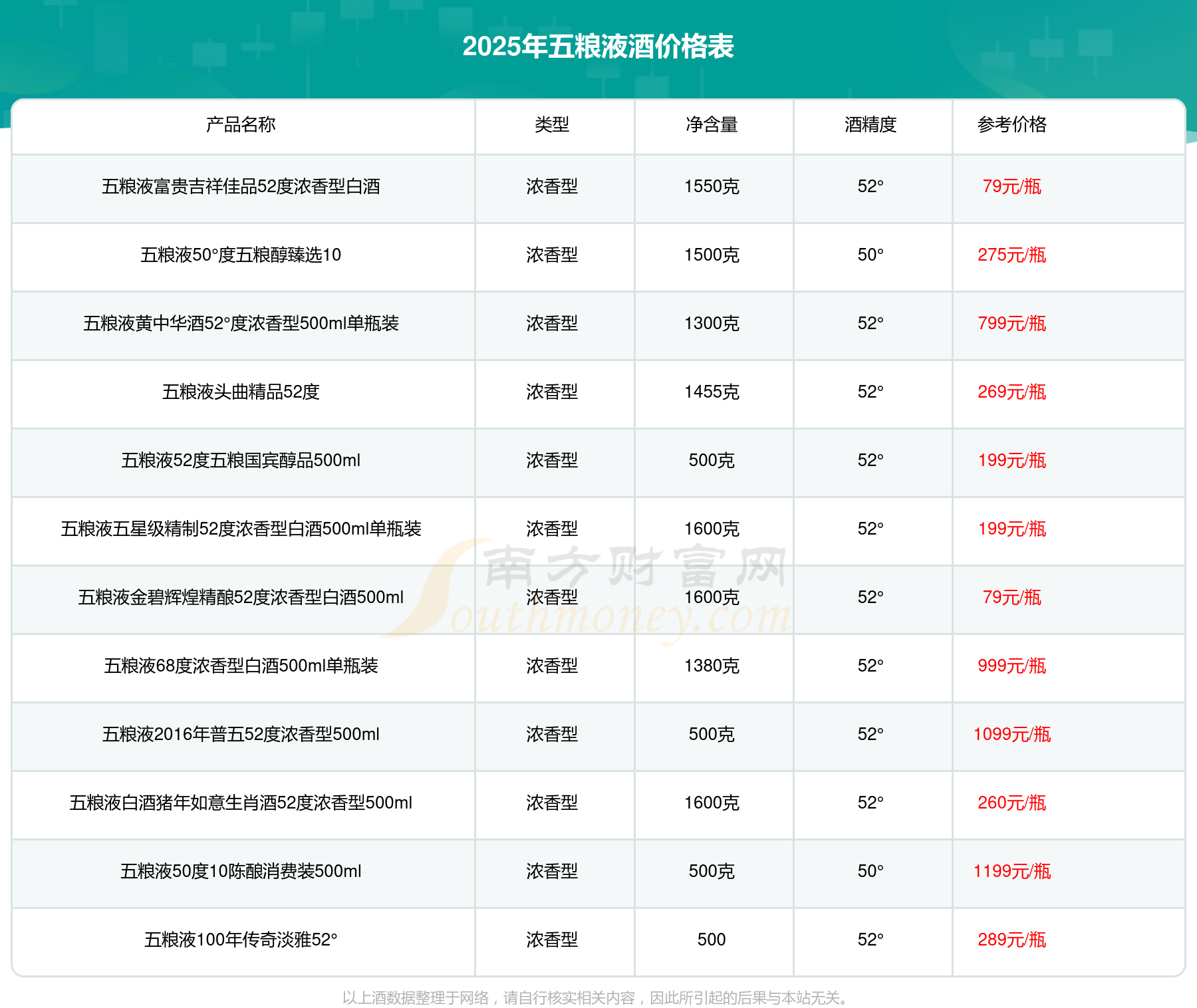Screen dimensions: 1197x1008
Task: Select 1600克 in the 五星级精制 row
Action: [712, 529]
